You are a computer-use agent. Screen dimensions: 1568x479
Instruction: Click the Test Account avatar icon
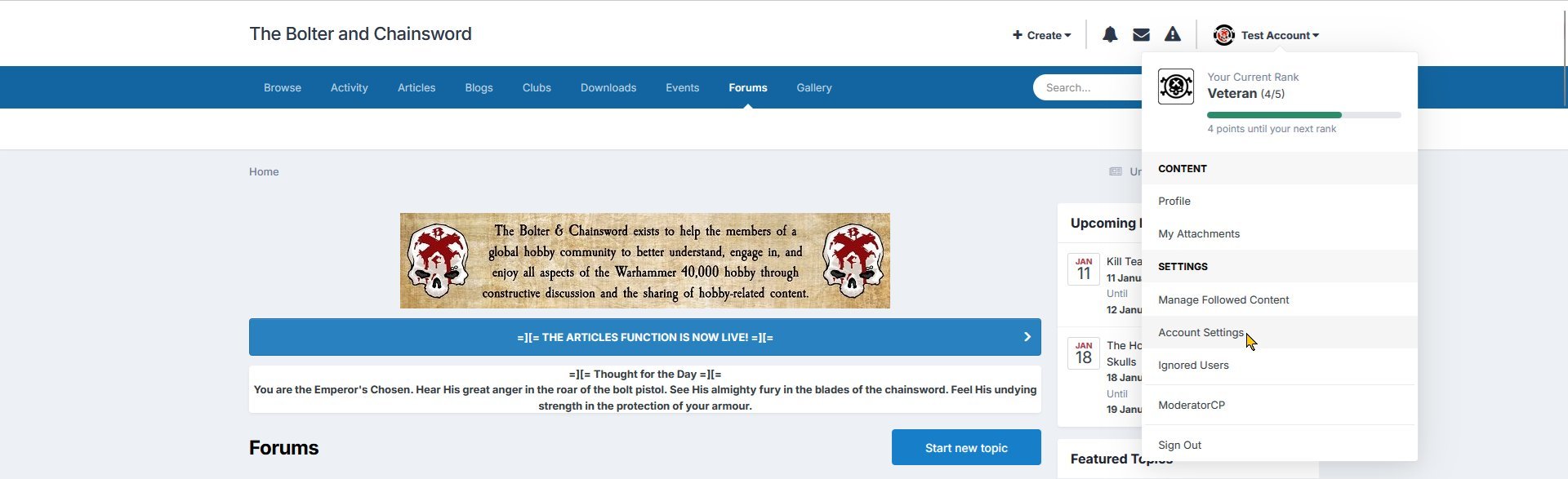point(1223,35)
